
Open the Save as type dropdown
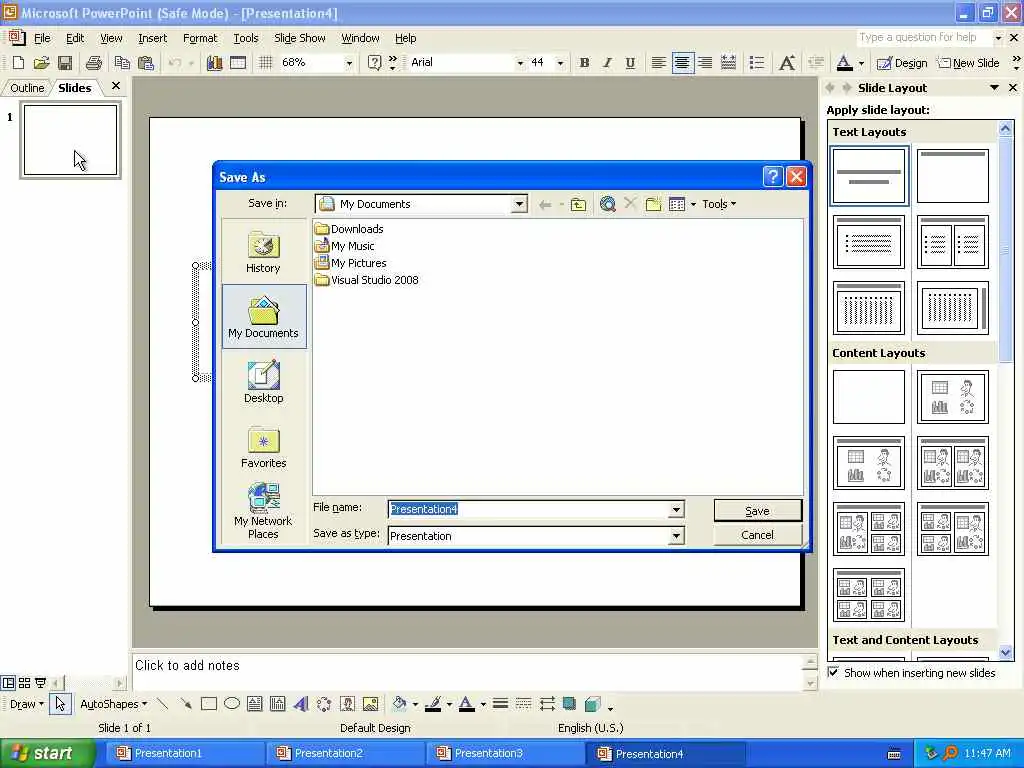coord(677,536)
